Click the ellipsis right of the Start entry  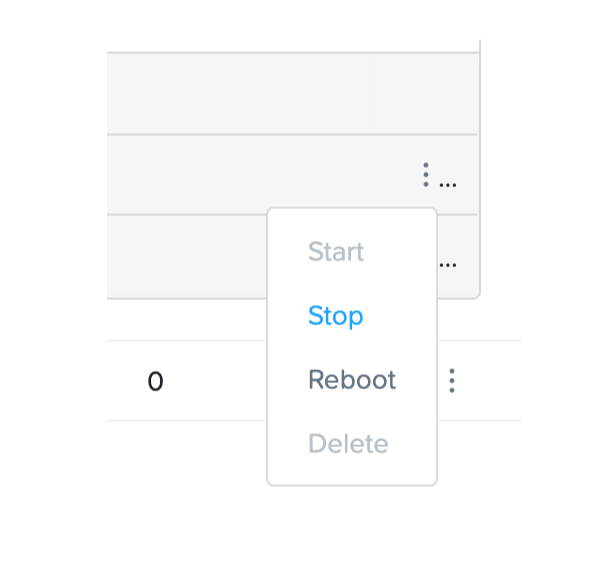(x=448, y=264)
